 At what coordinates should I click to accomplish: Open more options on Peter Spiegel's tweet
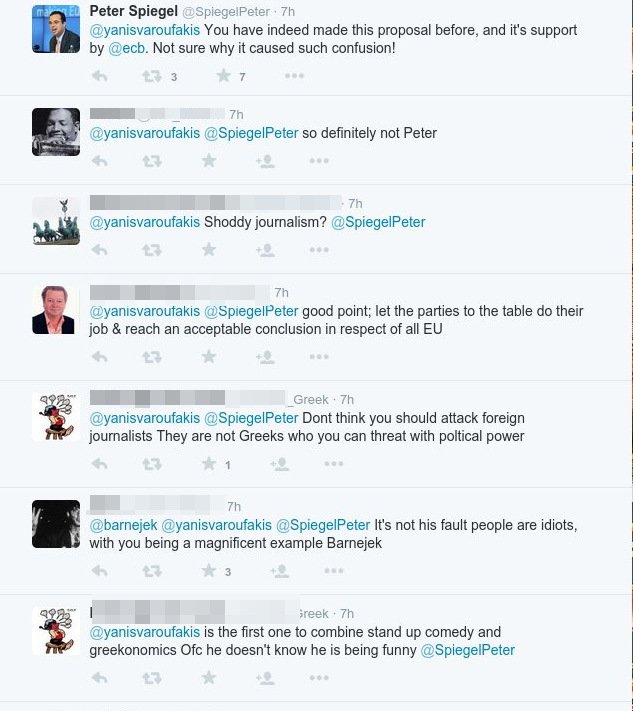293,76
